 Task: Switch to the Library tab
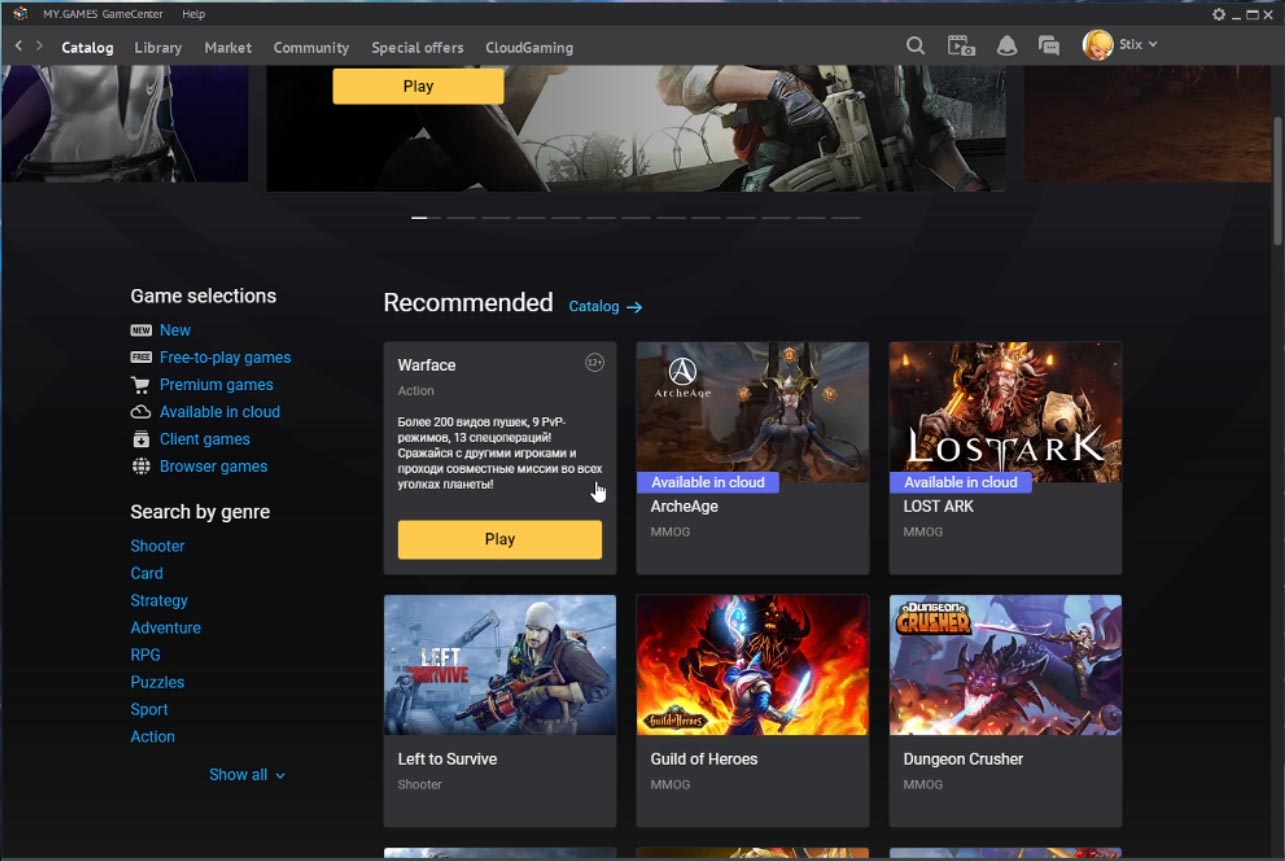pyautogui.click(x=158, y=47)
